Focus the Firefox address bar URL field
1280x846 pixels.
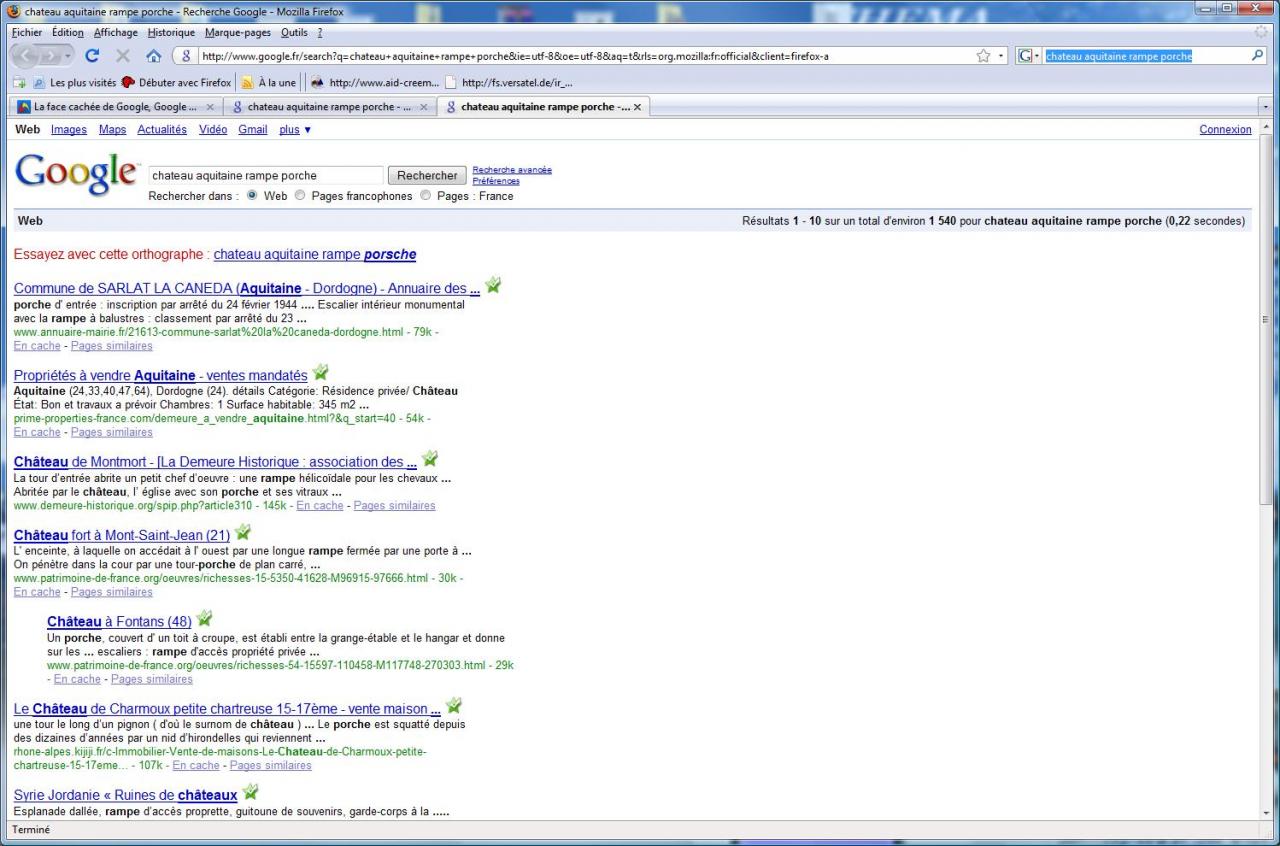pyautogui.click(x=585, y=56)
